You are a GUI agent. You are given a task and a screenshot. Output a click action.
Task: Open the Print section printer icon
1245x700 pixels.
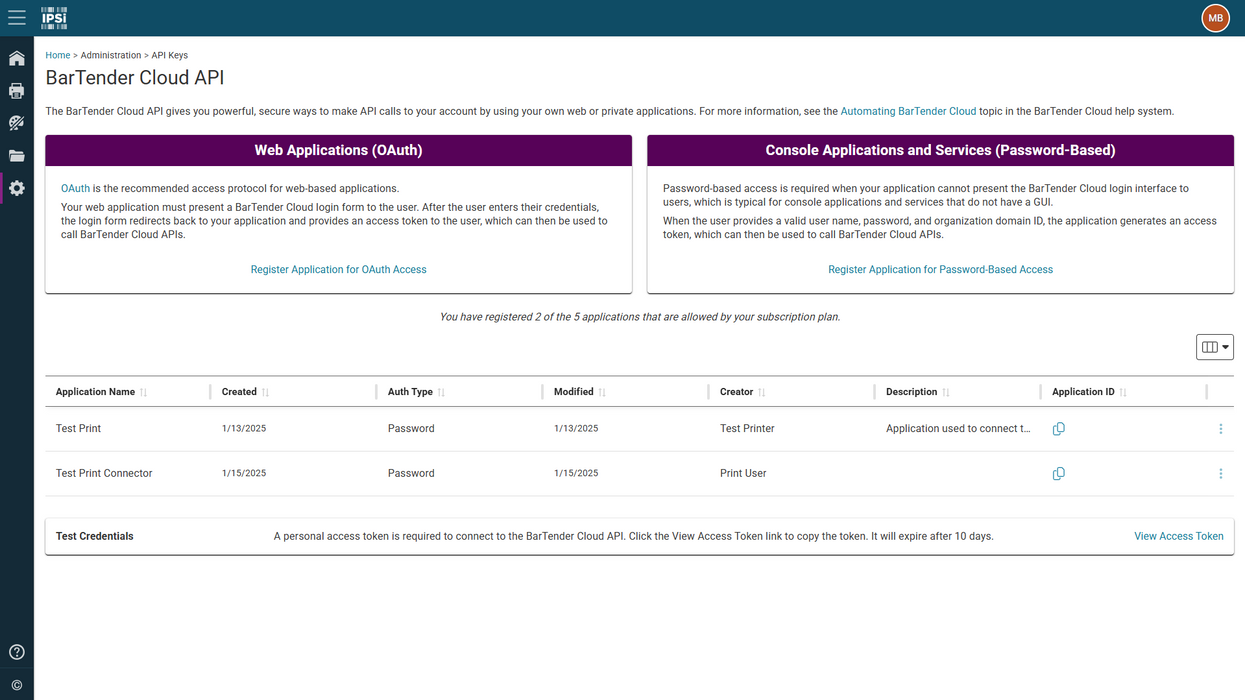[17, 91]
